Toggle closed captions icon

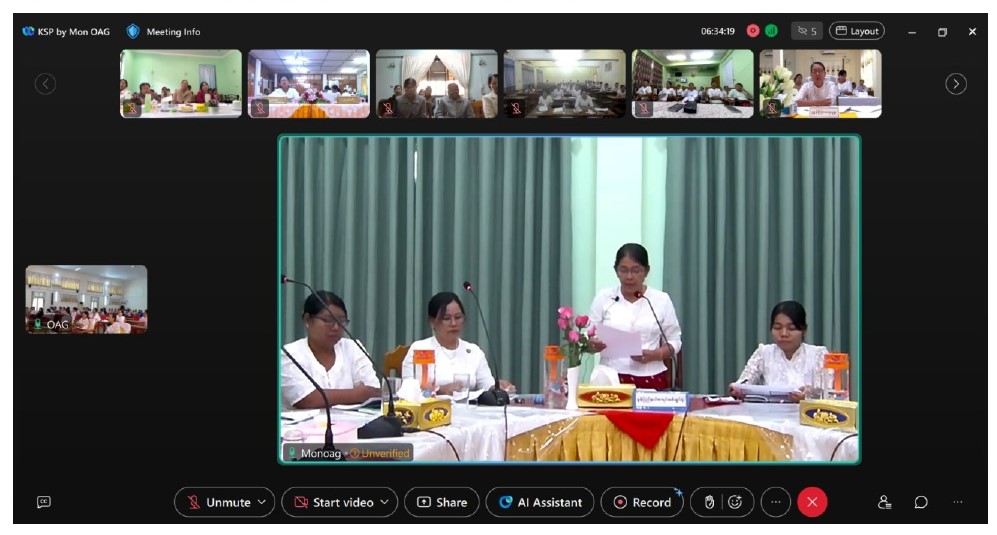click(x=43, y=502)
